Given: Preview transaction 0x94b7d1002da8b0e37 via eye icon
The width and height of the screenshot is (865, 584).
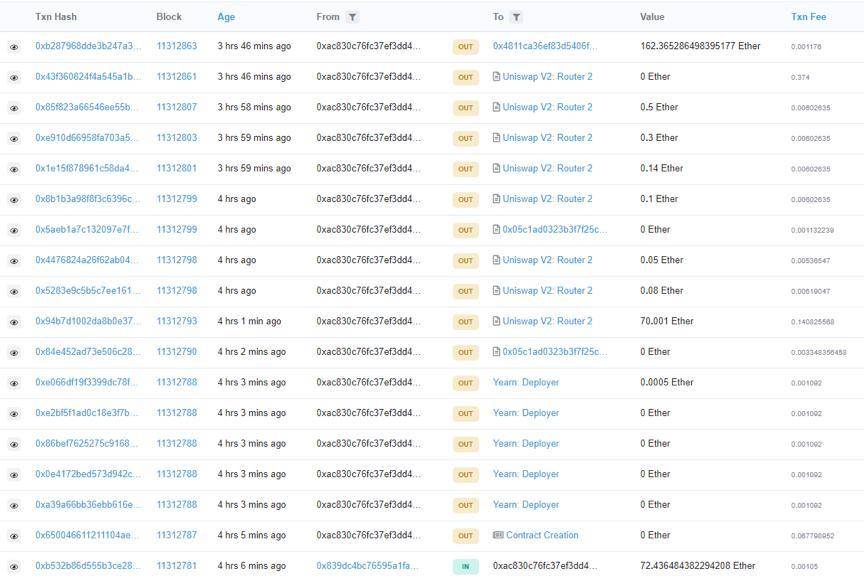Looking at the screenshot, I should 14,322.
